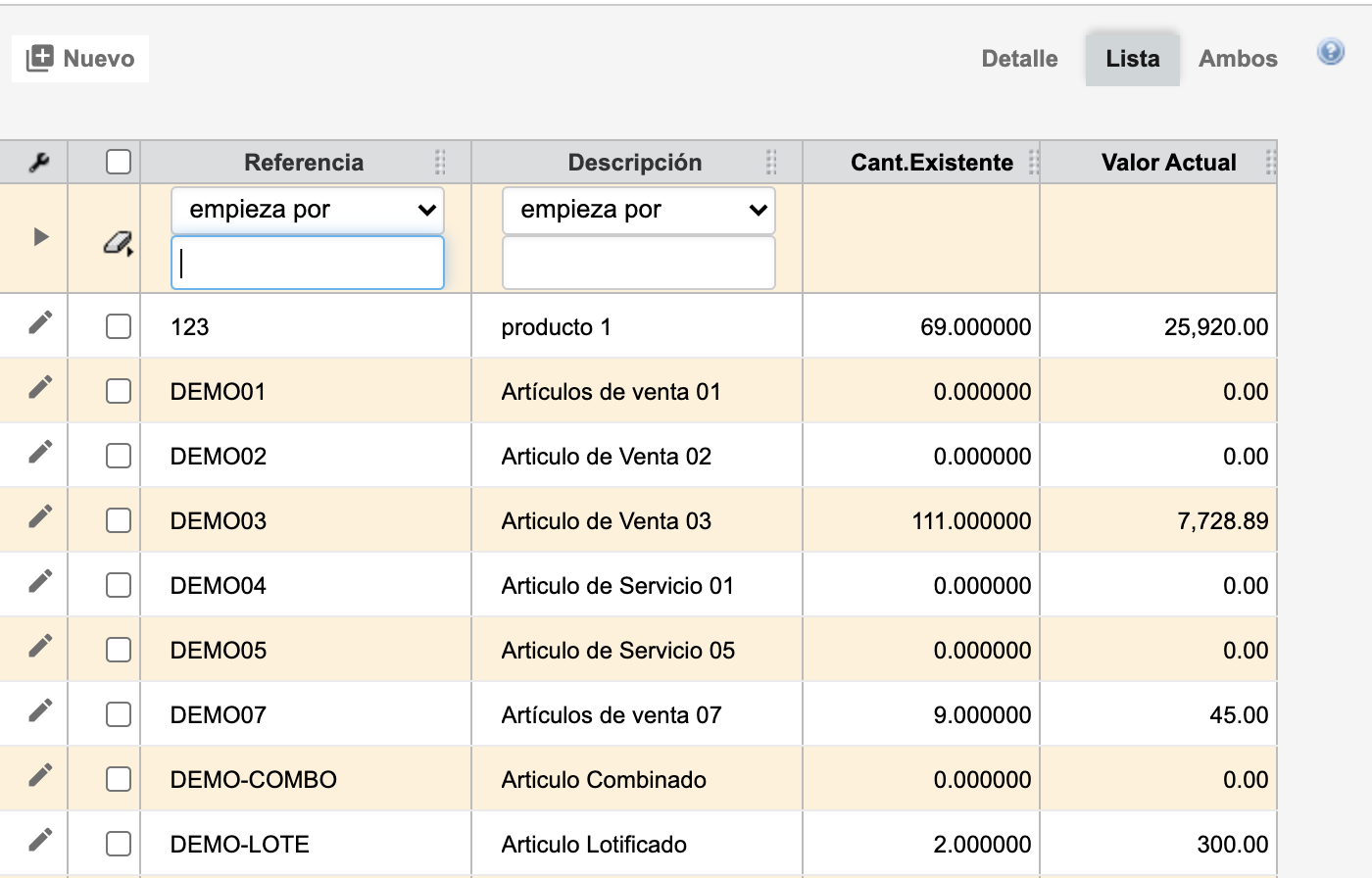Open the Referencia filter operator dropdown
The width and height of the screenshot is (1372, 878).
point(308,210)
